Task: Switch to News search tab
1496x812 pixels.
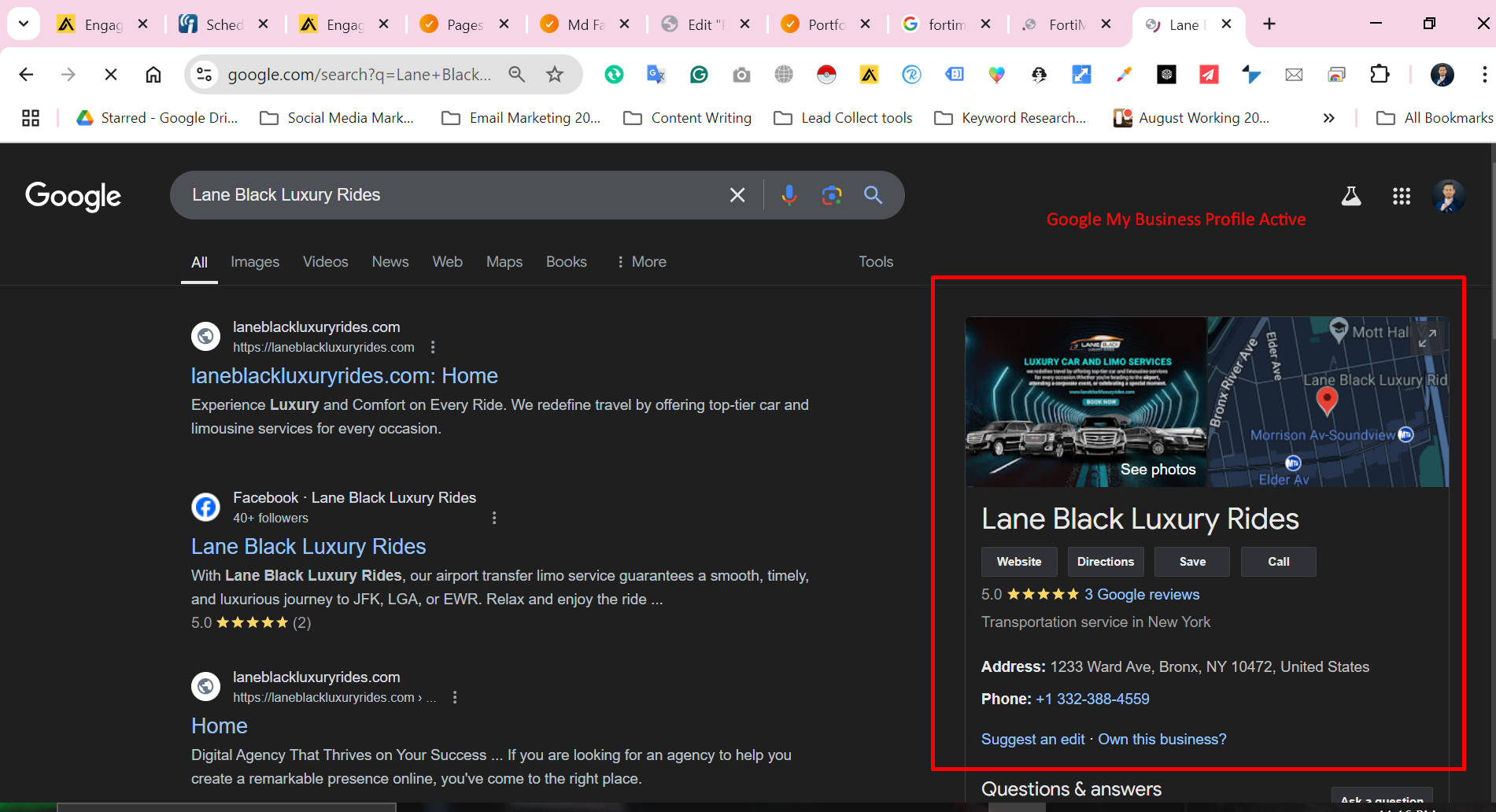Action: 390,262
